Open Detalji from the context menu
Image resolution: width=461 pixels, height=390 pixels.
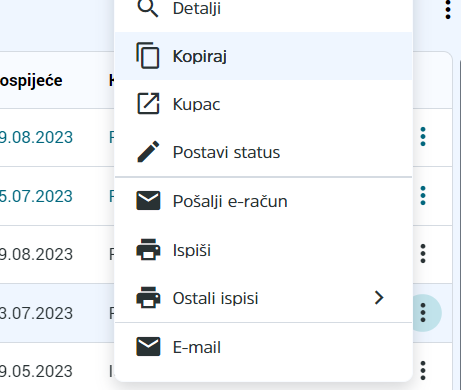(263, 8)
